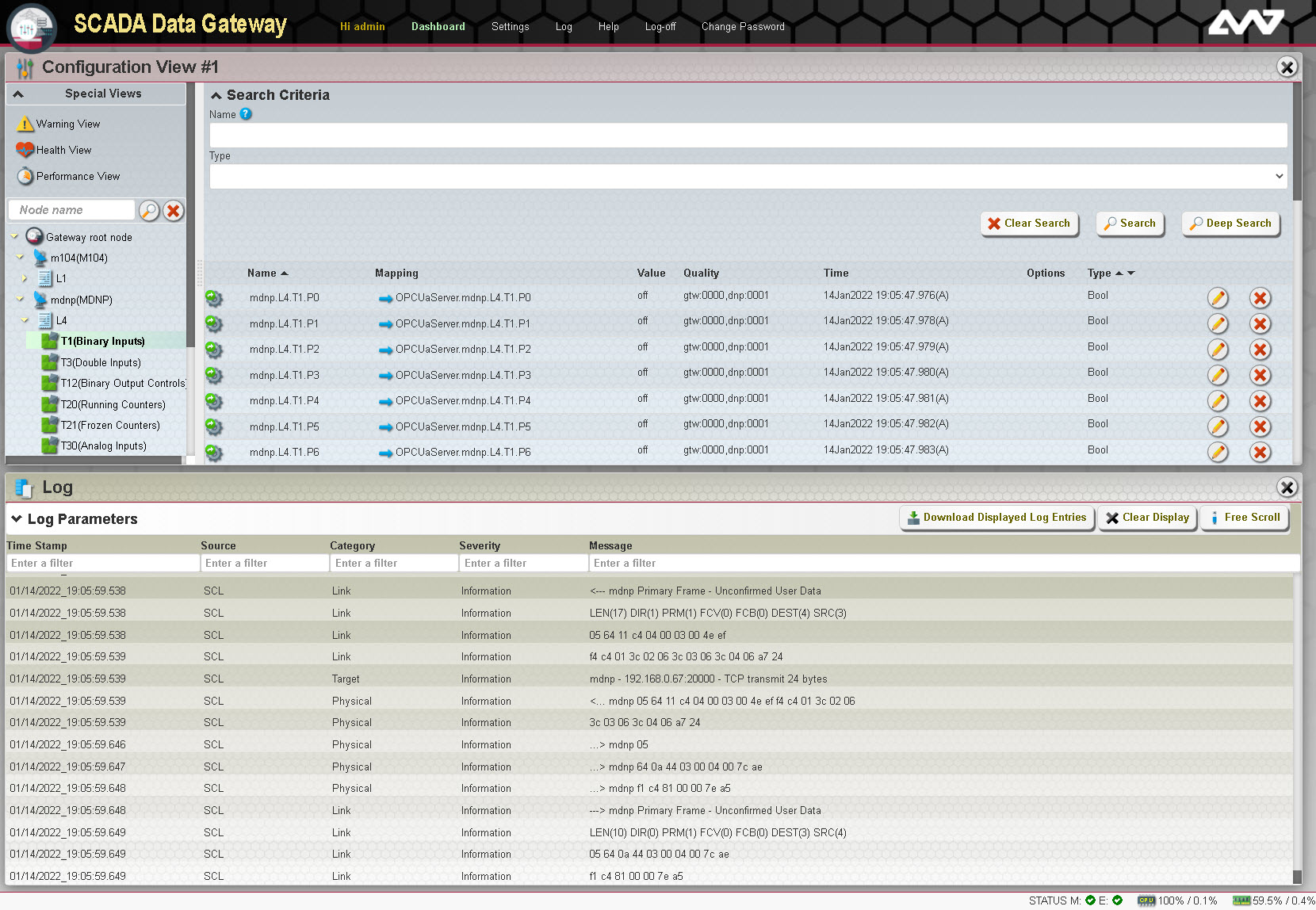Collapse the Log Parameters section

(16, 519)
